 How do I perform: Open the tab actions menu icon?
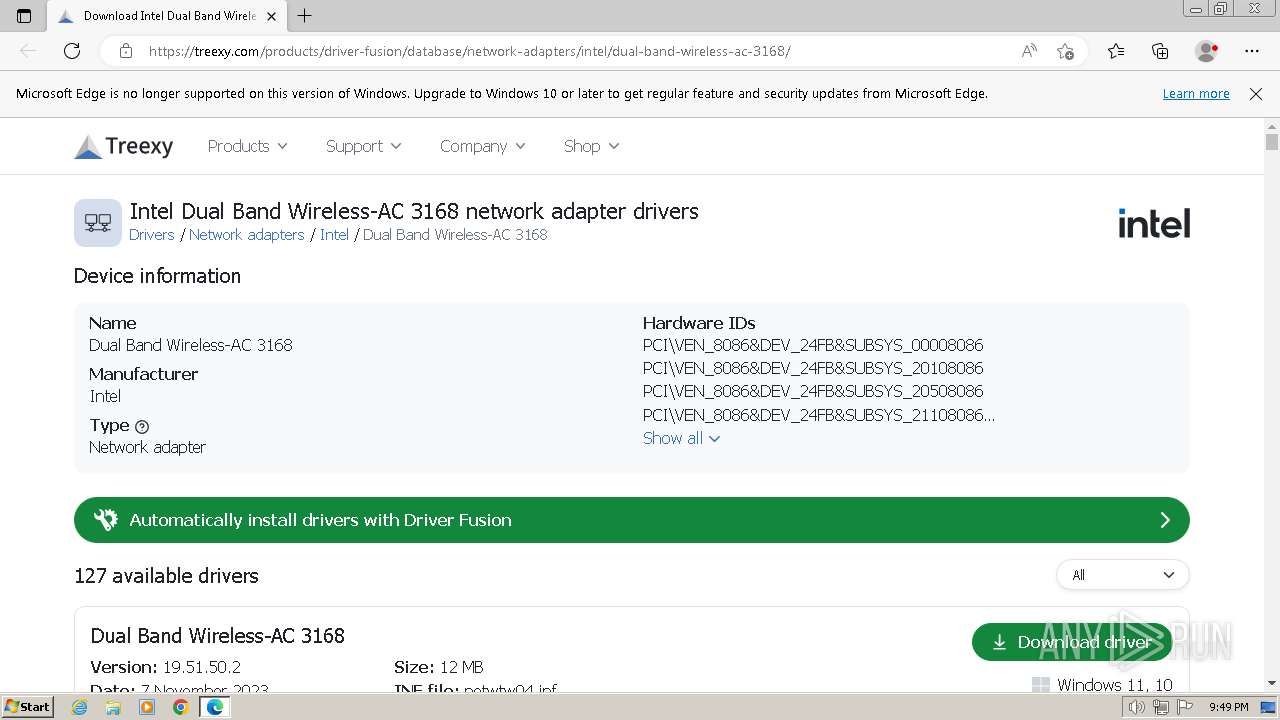click(24, 16)
